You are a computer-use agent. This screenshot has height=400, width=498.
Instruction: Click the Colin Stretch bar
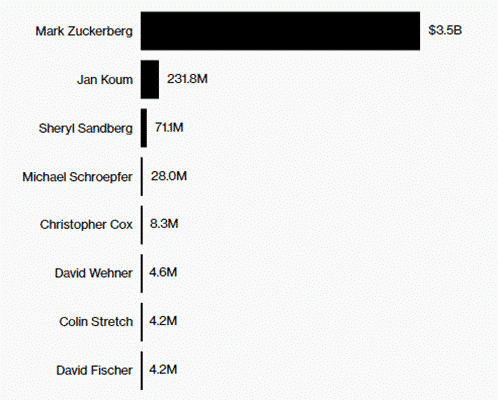pos(142,322)
